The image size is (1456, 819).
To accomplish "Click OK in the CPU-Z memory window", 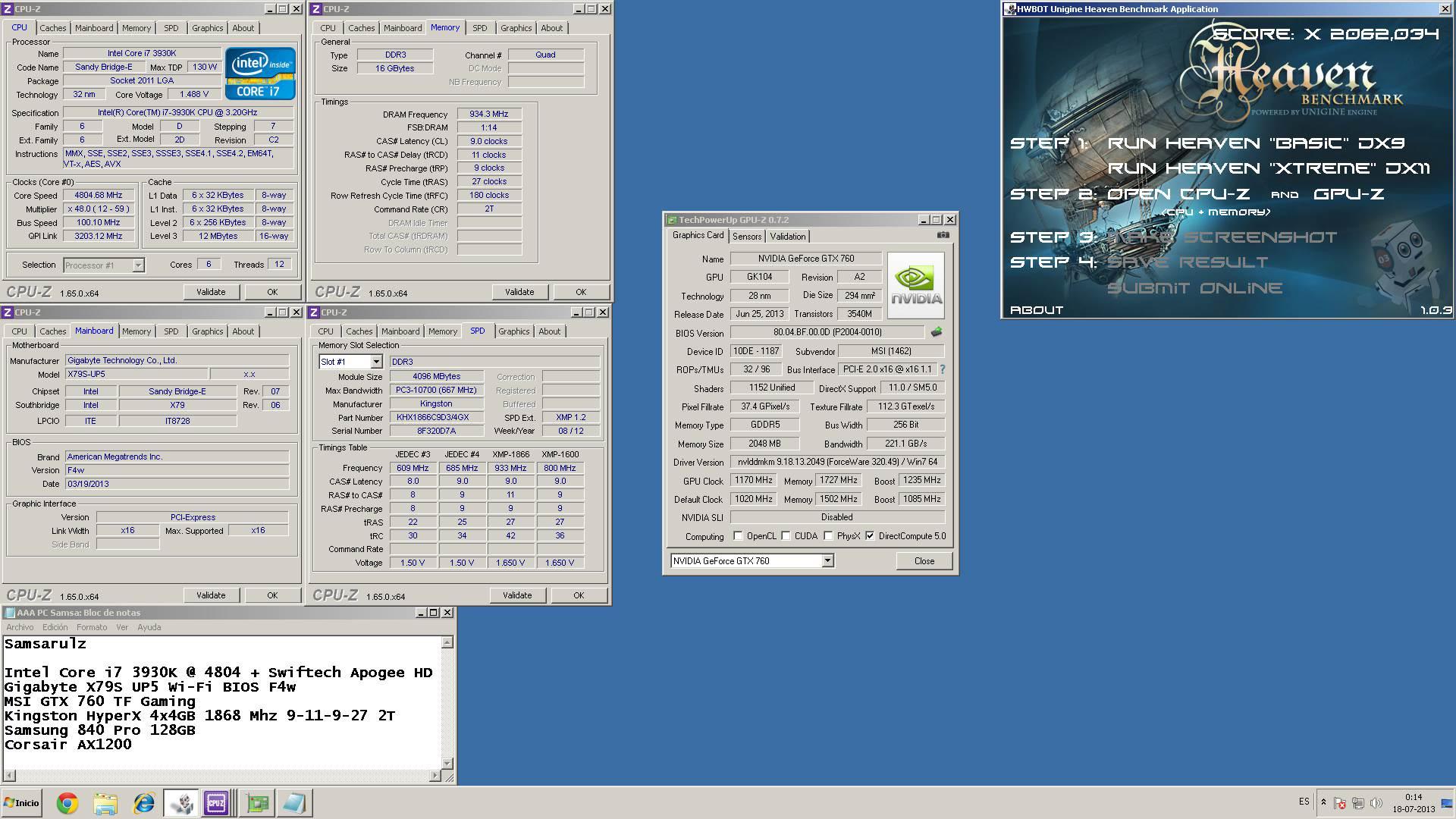I will 581,292.
